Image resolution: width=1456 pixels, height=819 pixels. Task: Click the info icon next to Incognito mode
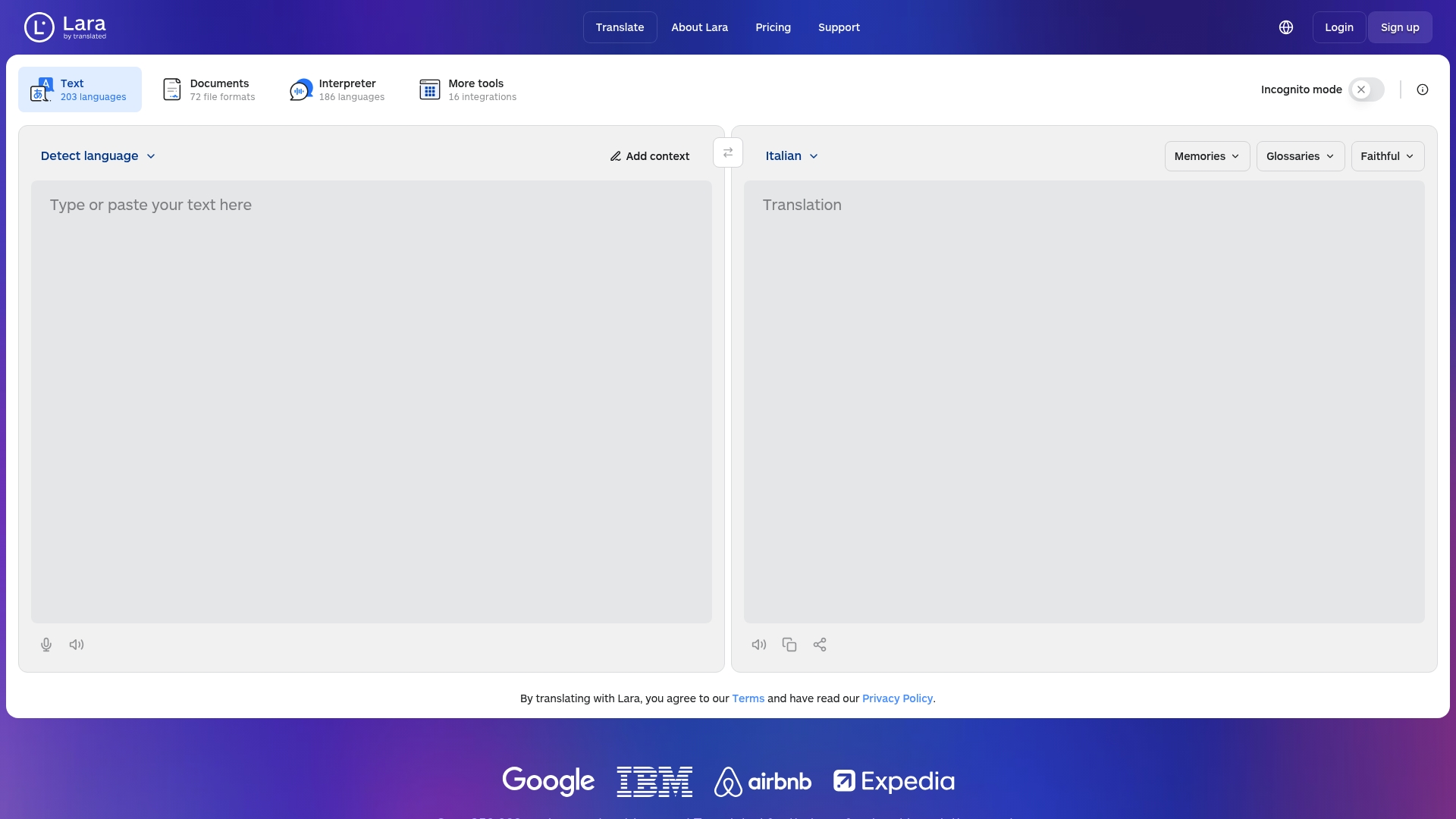click(x=1422, y=89)
